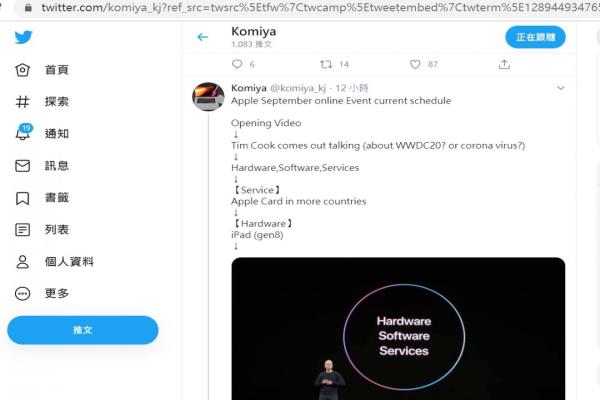Toggle the Following (正在跟隨) button

535,37
